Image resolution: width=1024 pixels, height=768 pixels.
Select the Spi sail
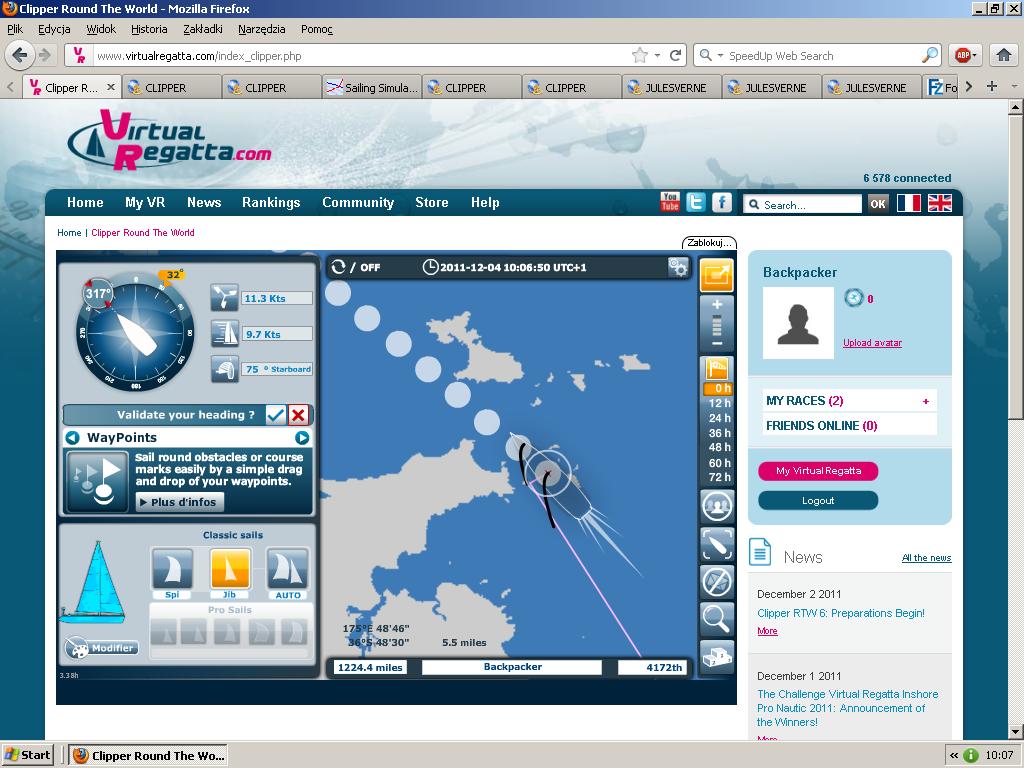pos(171,570)
